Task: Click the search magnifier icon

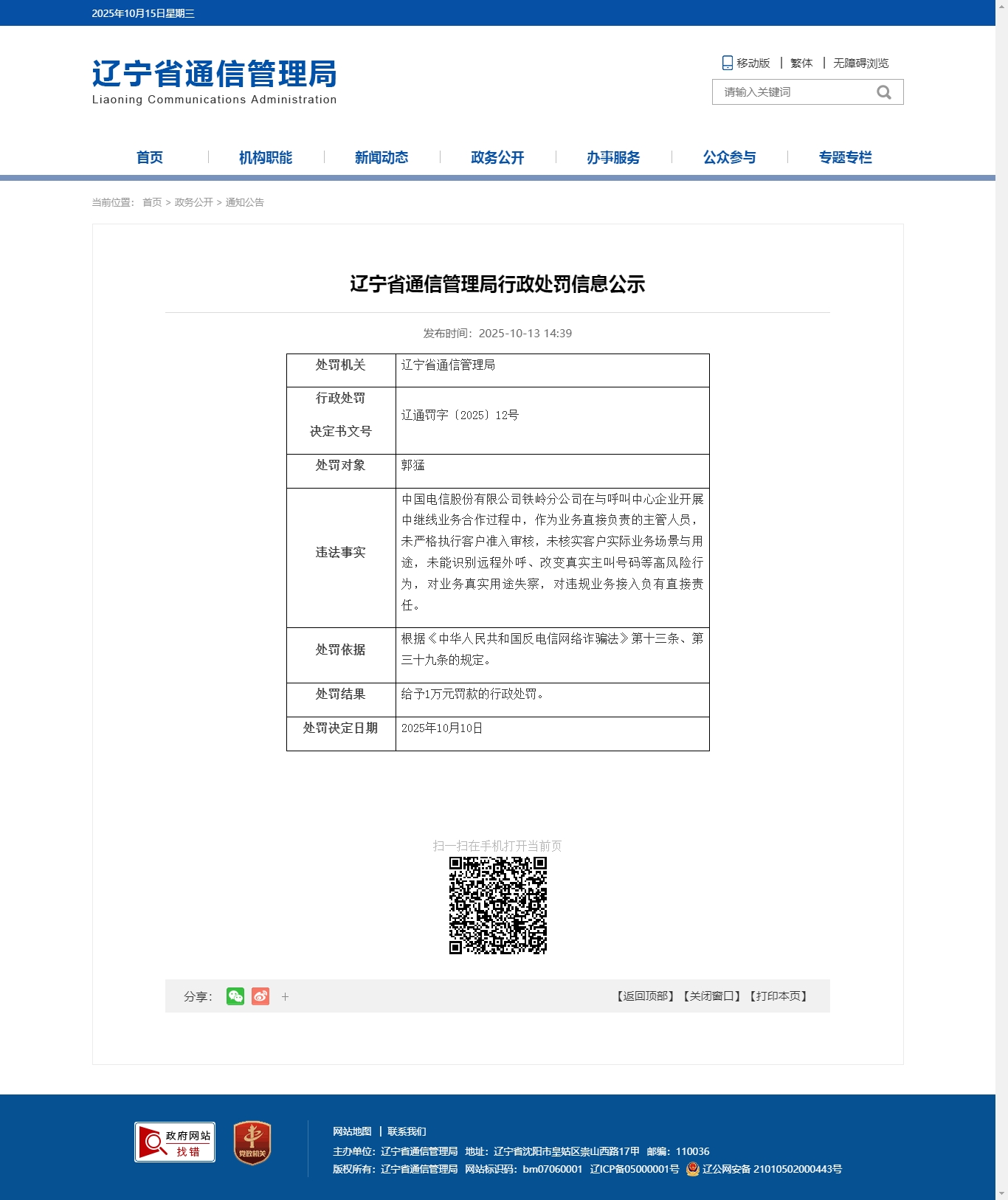Action: pyautogui.click(x=883, y=92)
